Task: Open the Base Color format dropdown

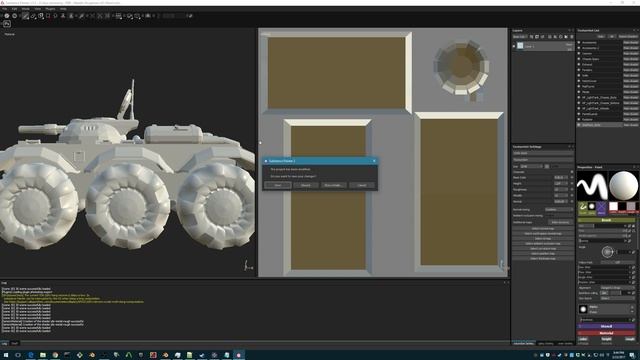Action: (x=561, y=178)
